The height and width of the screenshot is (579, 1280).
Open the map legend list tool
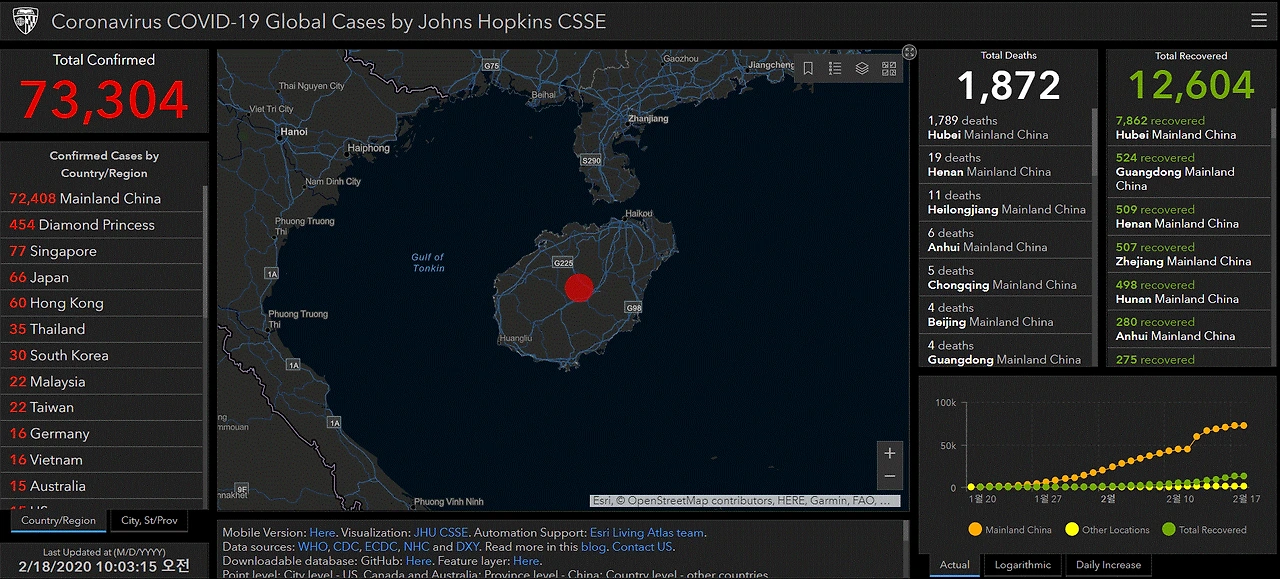point(835,68)
